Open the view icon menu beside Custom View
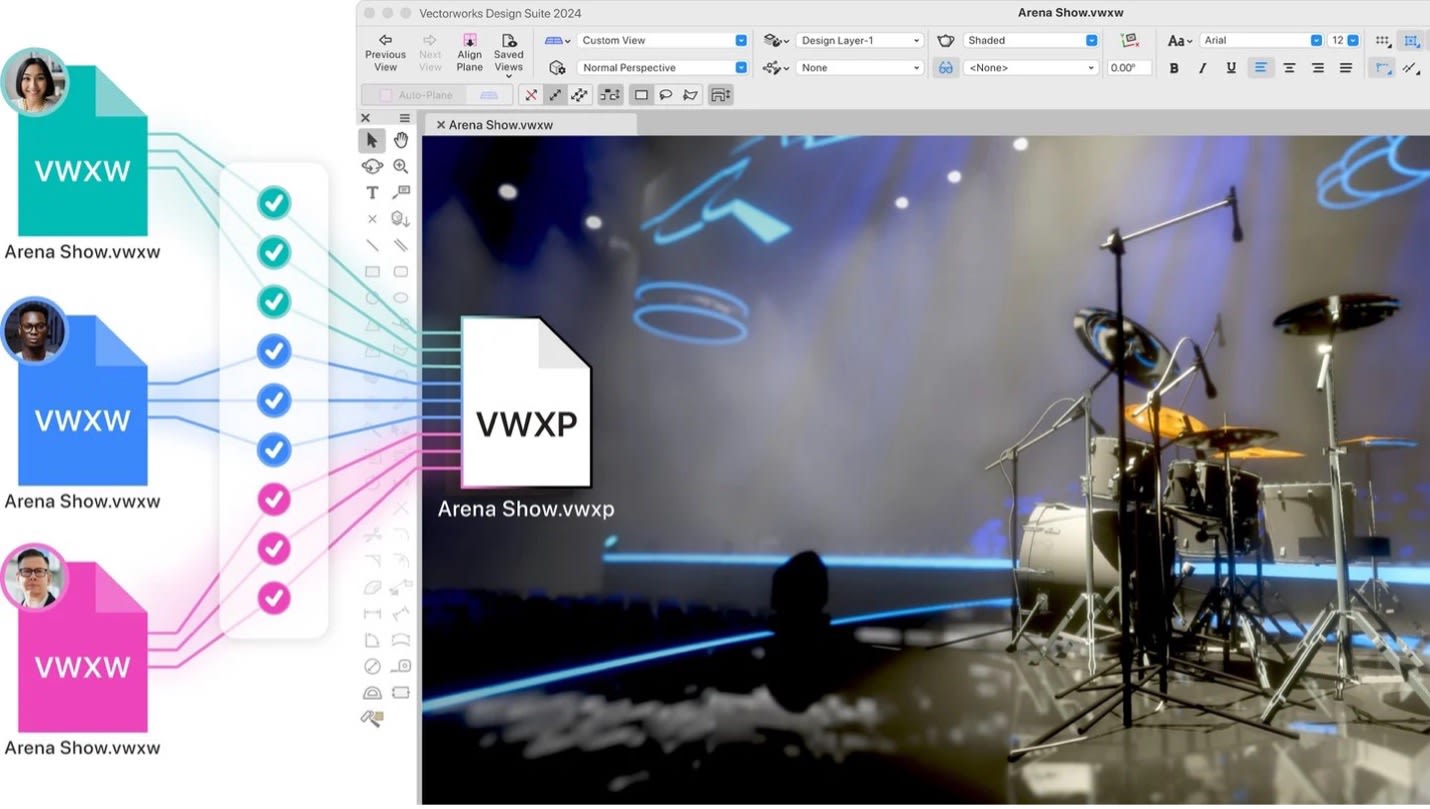The width and height of the screenshot is (1430, 809). click(x=557, y=40)
